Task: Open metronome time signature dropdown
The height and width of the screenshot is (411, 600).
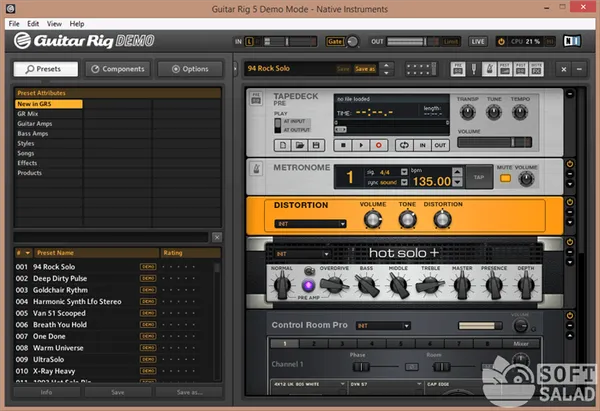Action: pyautogui.click(x=404, y=172)
